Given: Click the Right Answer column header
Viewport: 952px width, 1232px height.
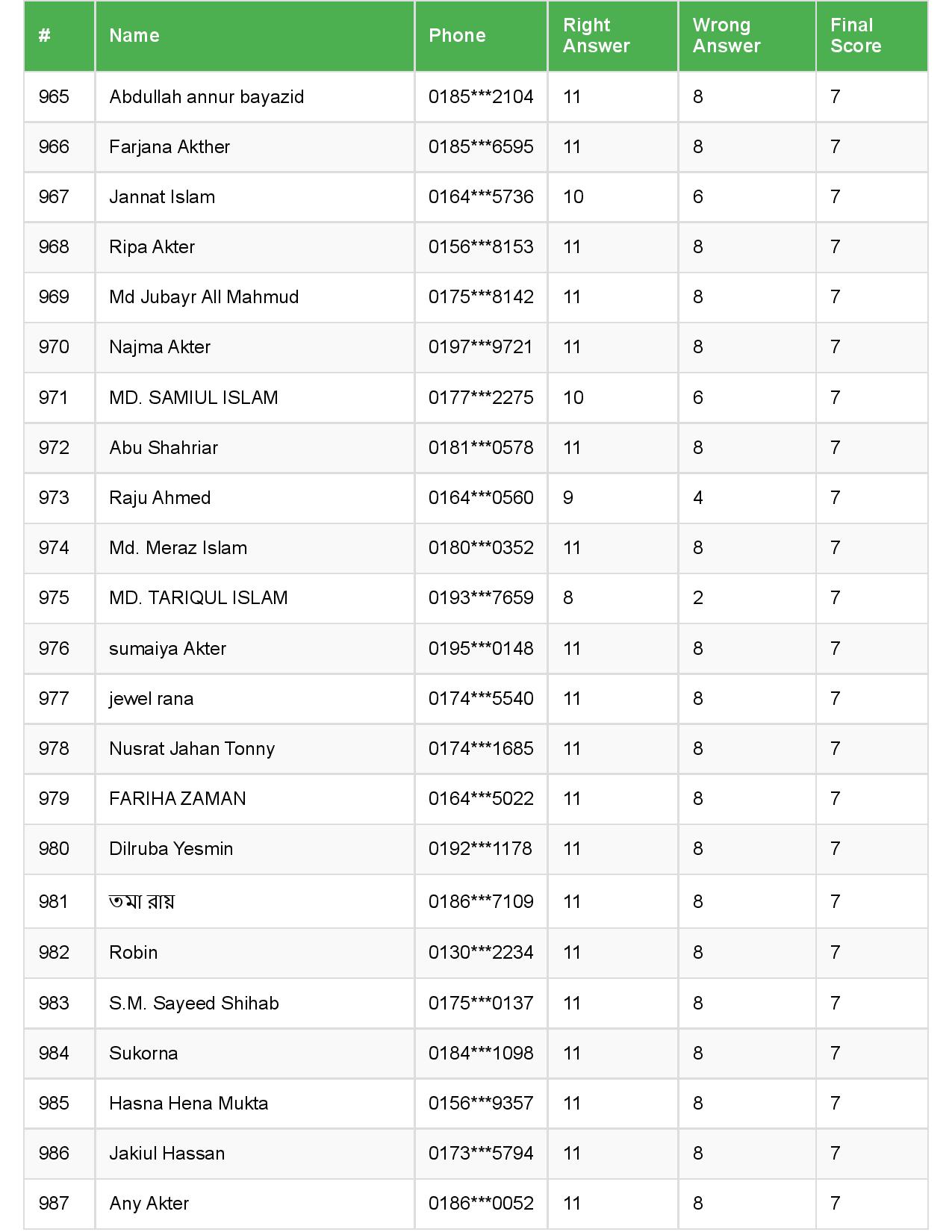Looking at the screenshot, I should 596,36.
